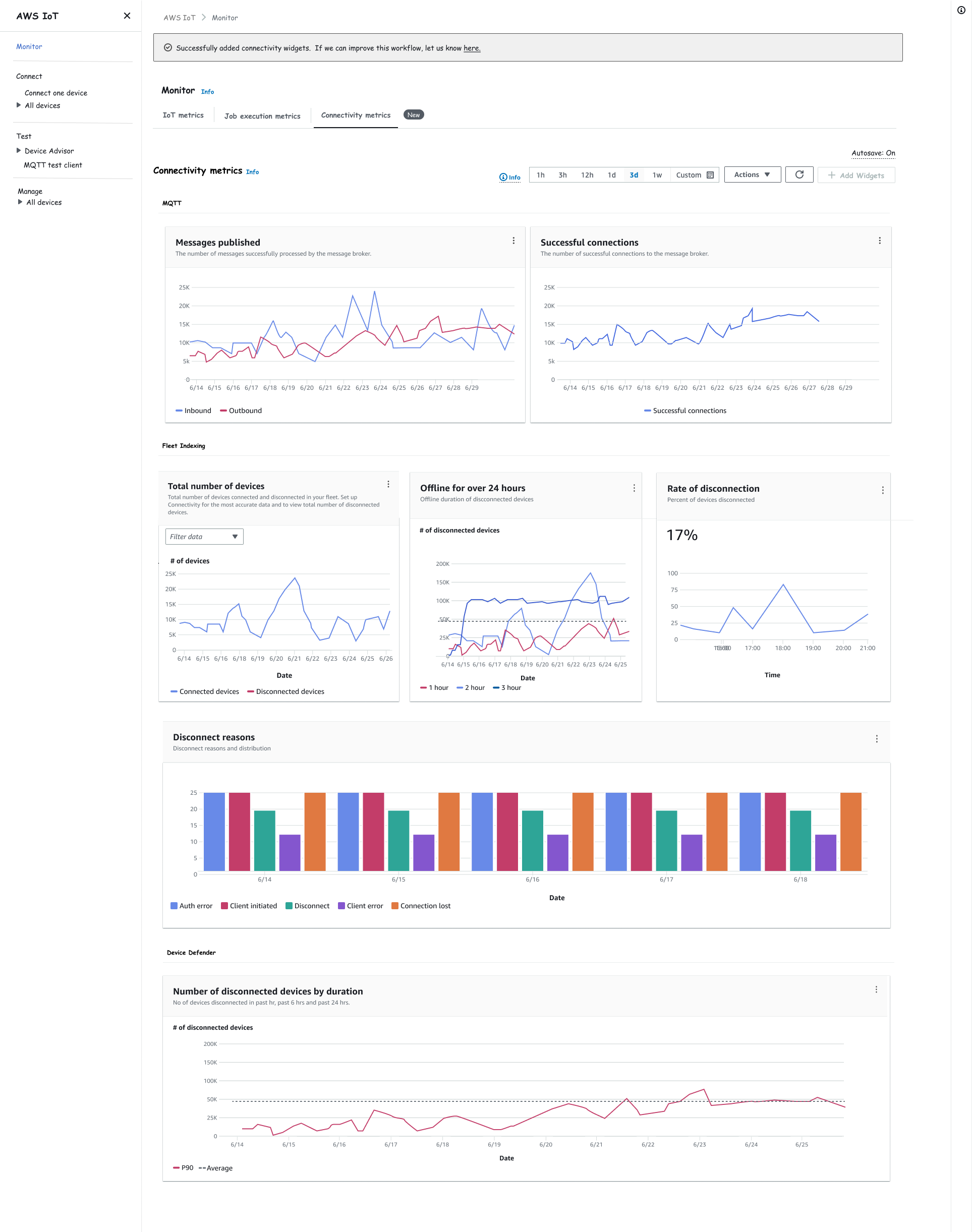The height and width of the screenshot is (1232, 972).
Task: Close the AWS IoT sidebar panel
Action: tap(127, 16)
